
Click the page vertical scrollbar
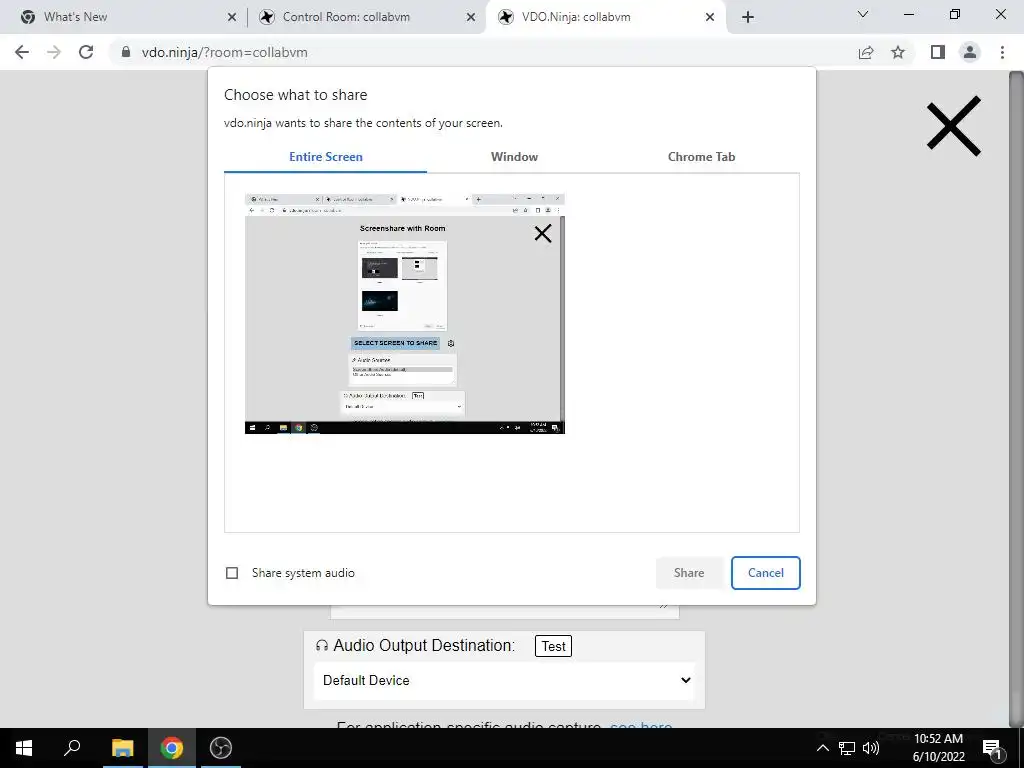[1017, 398]
